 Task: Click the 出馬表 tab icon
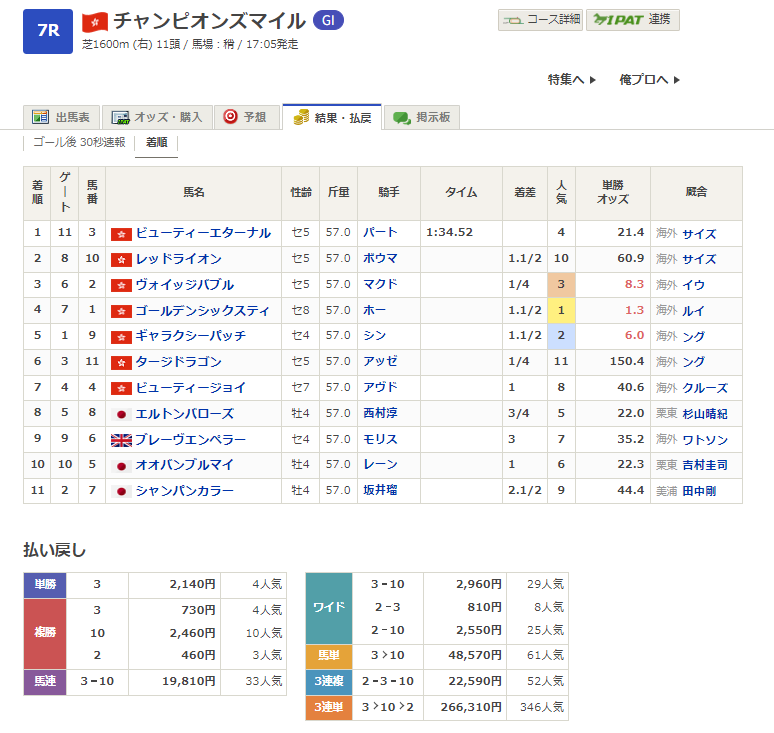41,117
